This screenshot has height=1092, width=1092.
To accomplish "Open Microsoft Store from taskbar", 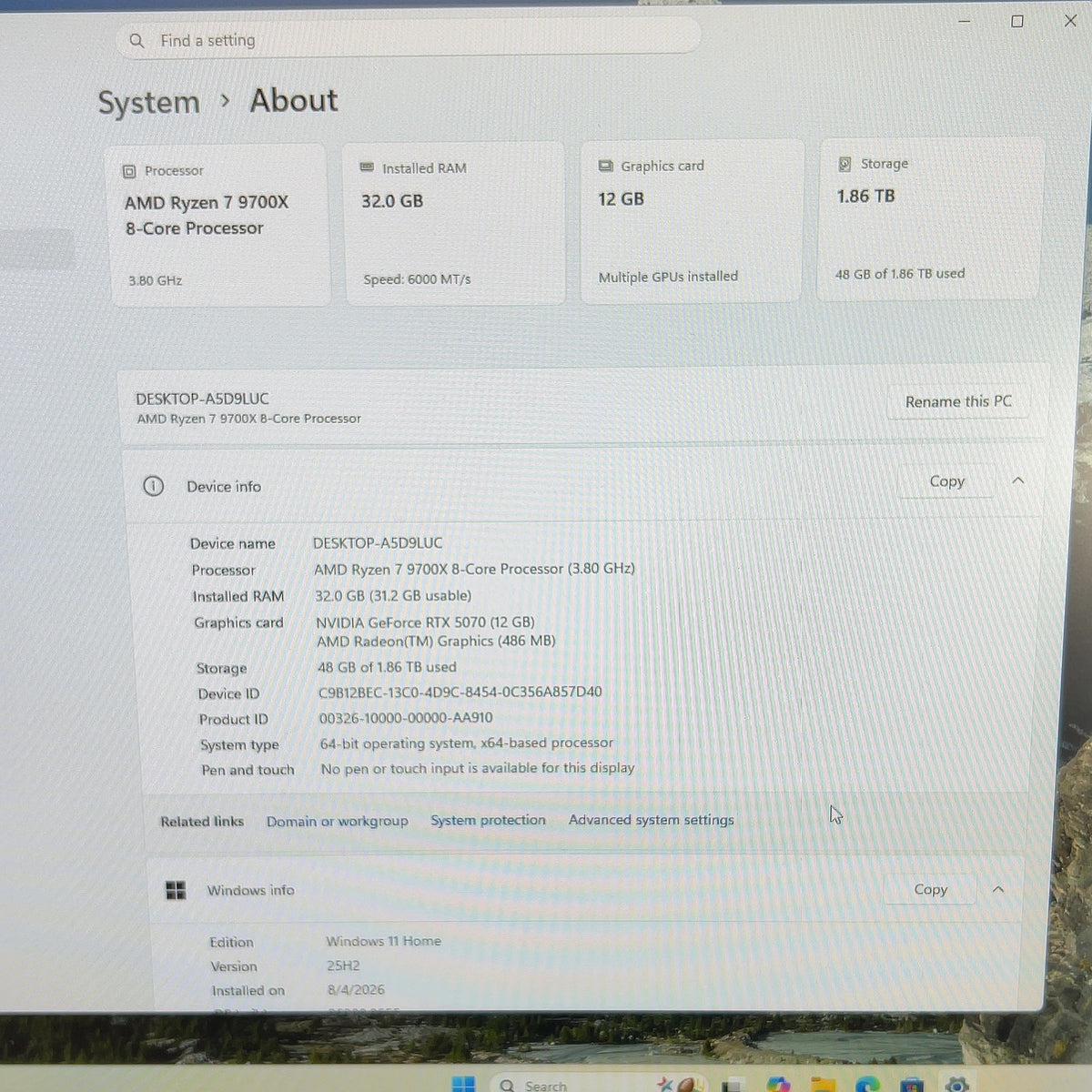I will coord(911,1085).
